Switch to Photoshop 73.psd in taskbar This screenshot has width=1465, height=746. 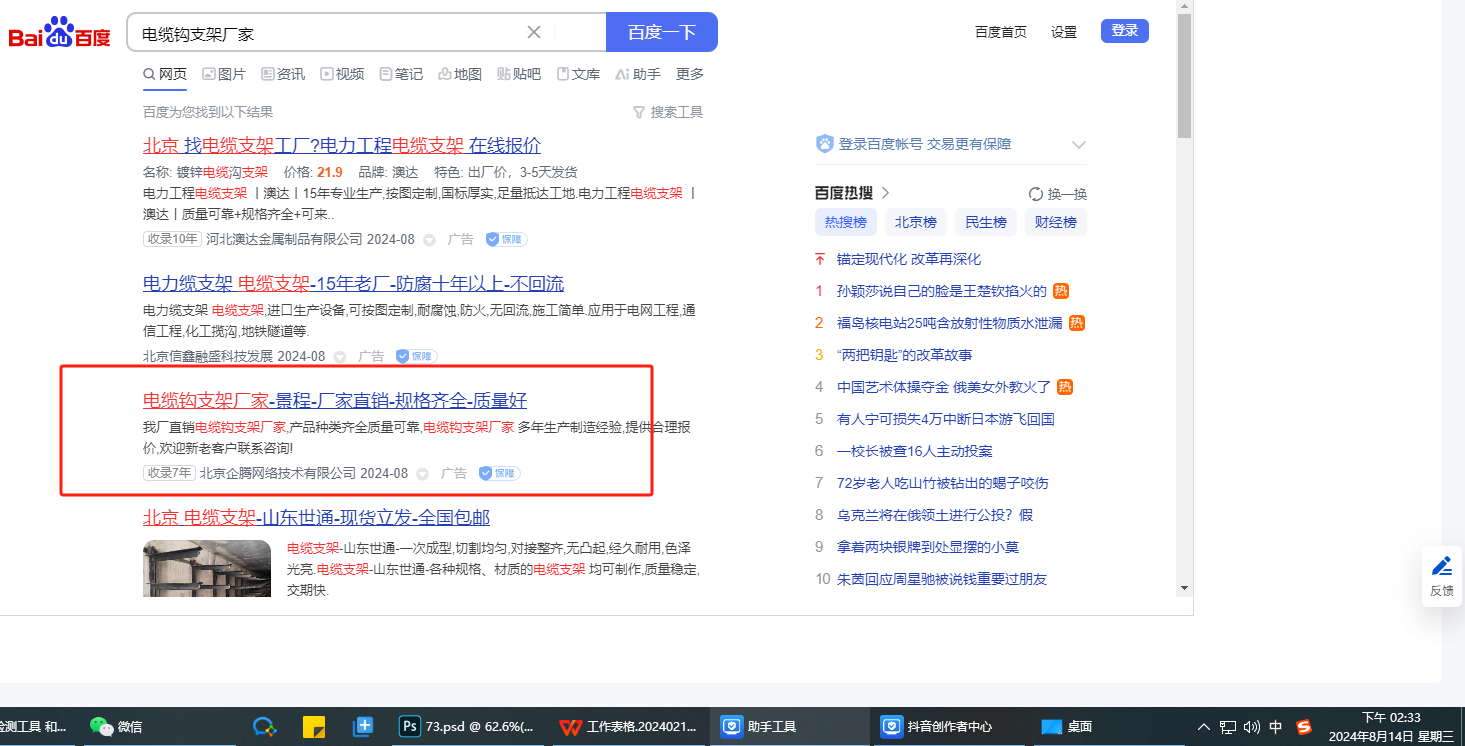467,727
